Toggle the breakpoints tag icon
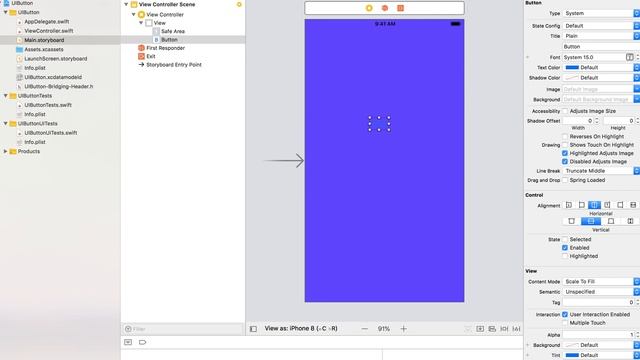 142,342
